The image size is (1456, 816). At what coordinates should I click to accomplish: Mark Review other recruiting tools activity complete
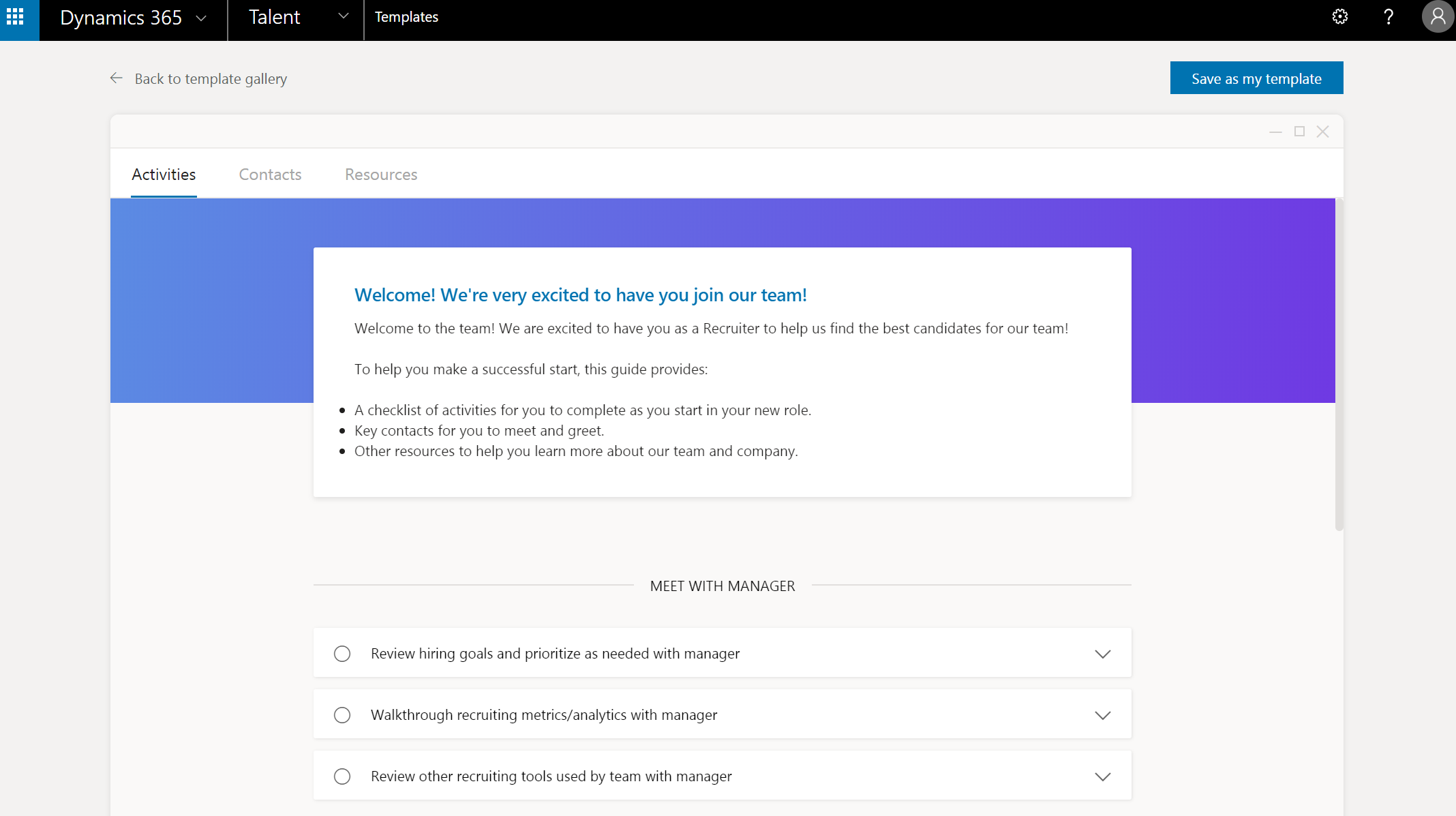342,776
